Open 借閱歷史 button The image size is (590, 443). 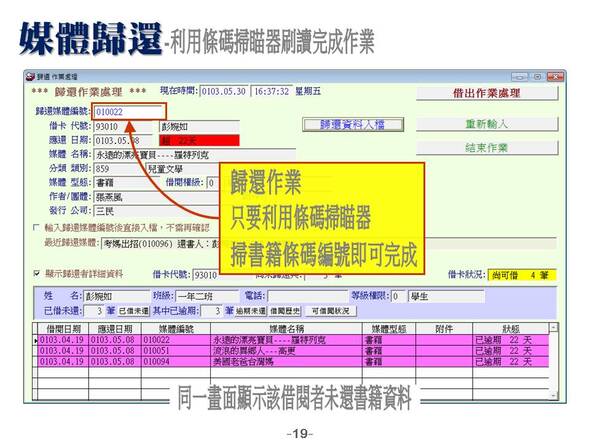tap(285, 311)
